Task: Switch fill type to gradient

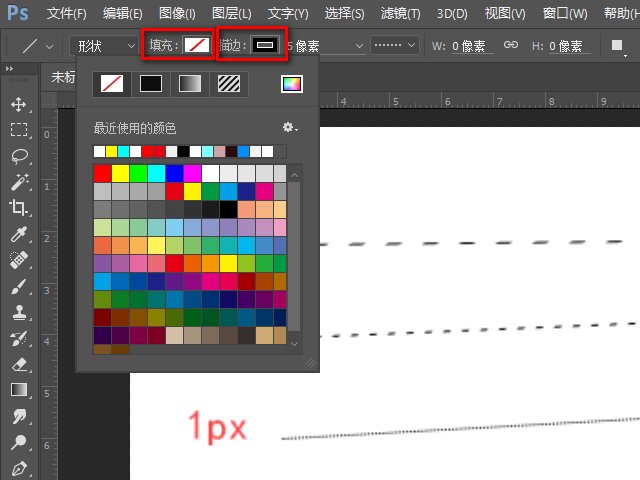Action: pos(189,85)
